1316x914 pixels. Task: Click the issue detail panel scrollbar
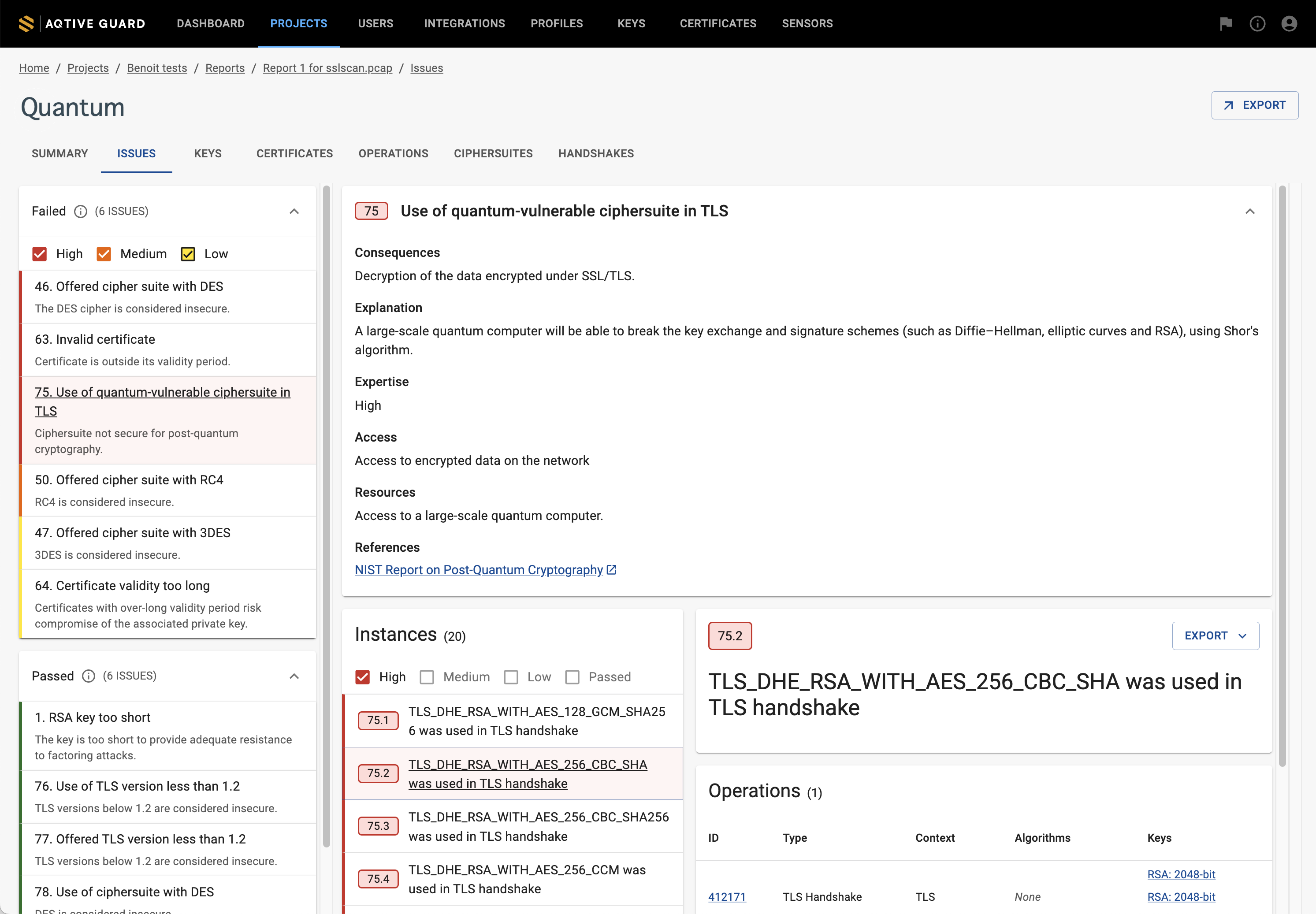(x=1282, y=476)
